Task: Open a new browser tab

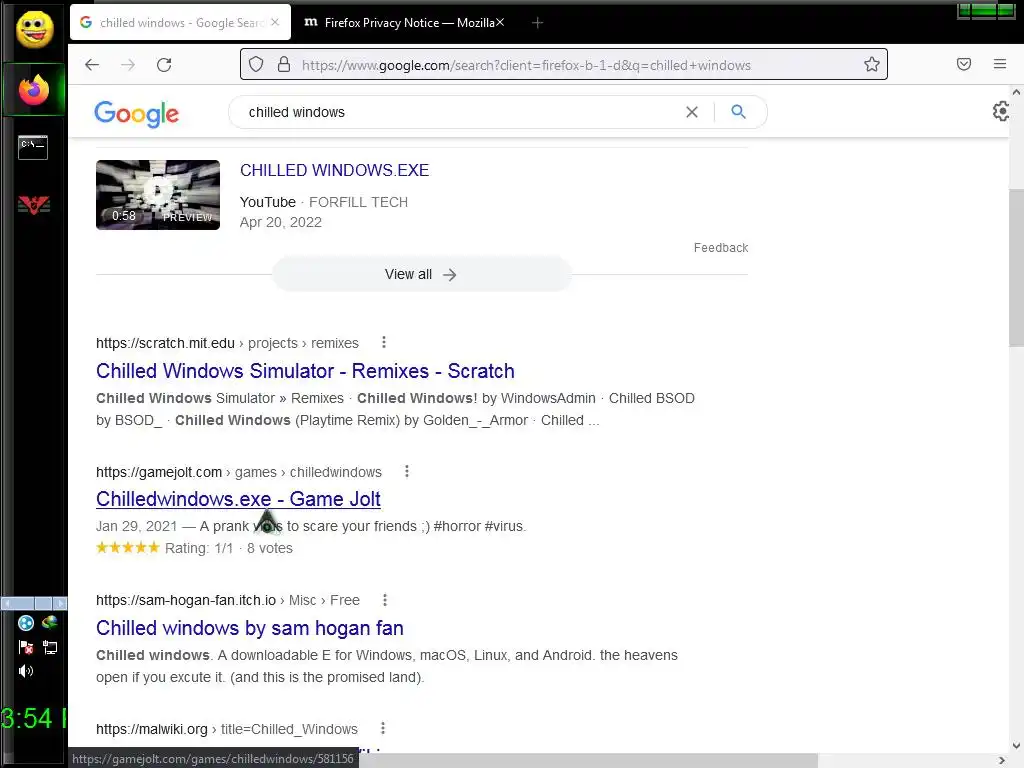Action: 537,23
